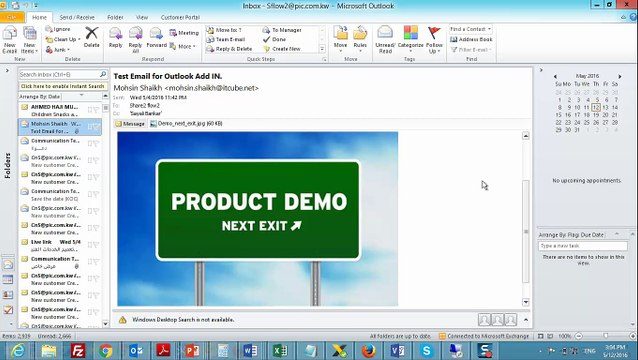Switch to the View tab
This screenshot has width=638, height=360.
pos(142,17)
